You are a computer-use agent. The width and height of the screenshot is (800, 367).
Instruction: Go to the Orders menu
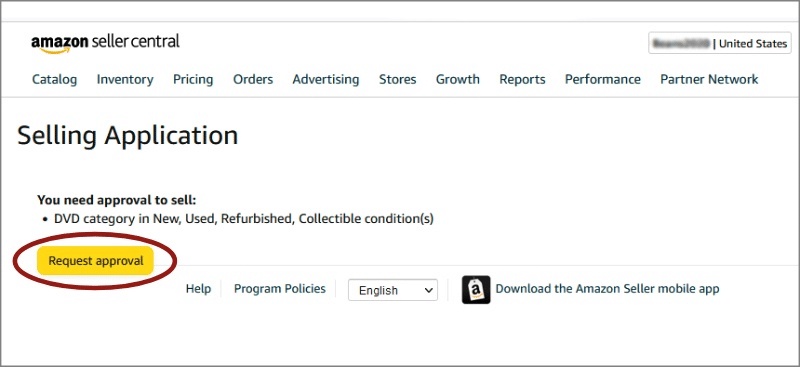pyautogui.click(x=253, y=79)
